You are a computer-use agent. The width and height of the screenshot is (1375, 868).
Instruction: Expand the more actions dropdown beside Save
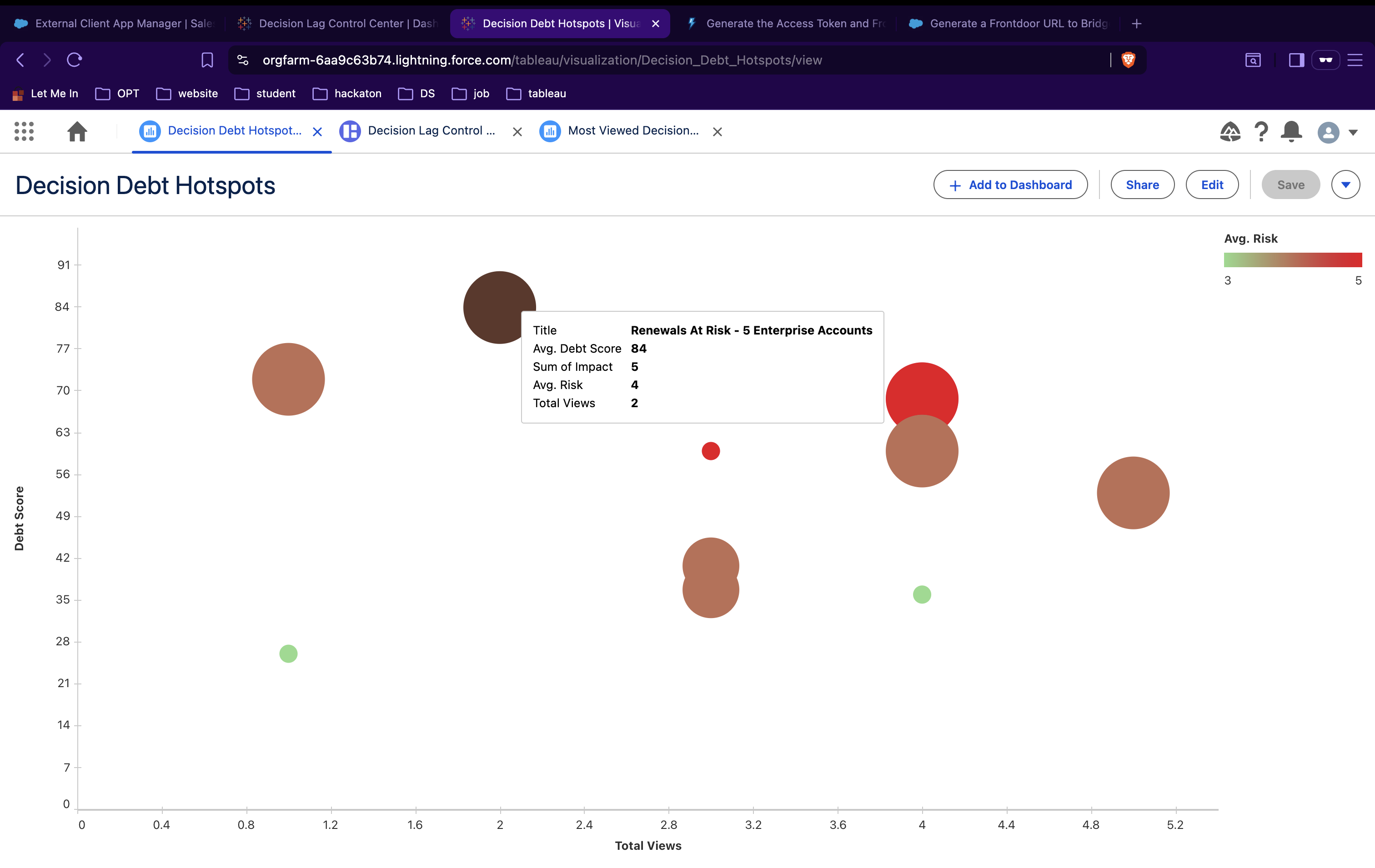[x=1345, y=185]
